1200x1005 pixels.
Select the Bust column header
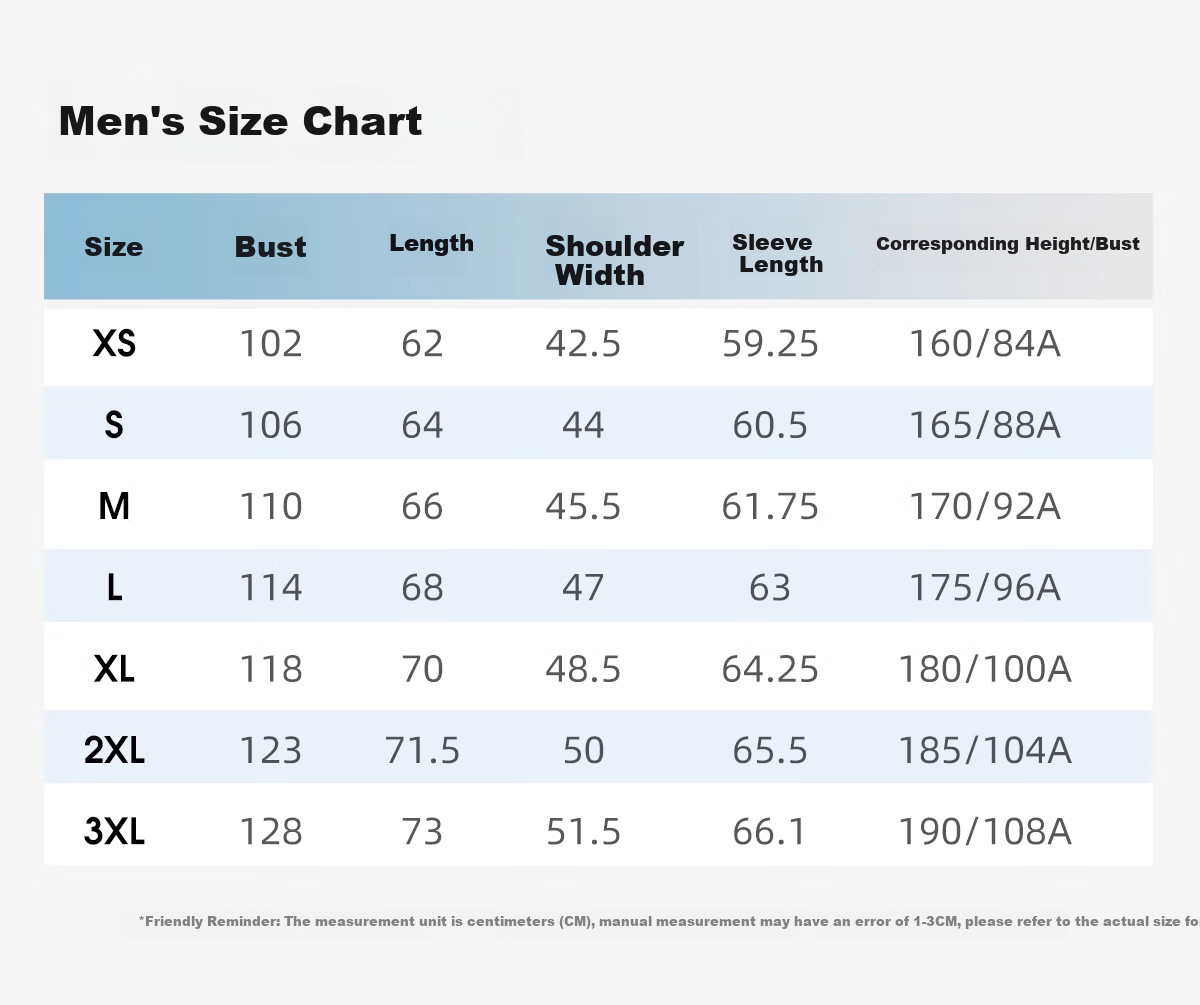[270, 247]
